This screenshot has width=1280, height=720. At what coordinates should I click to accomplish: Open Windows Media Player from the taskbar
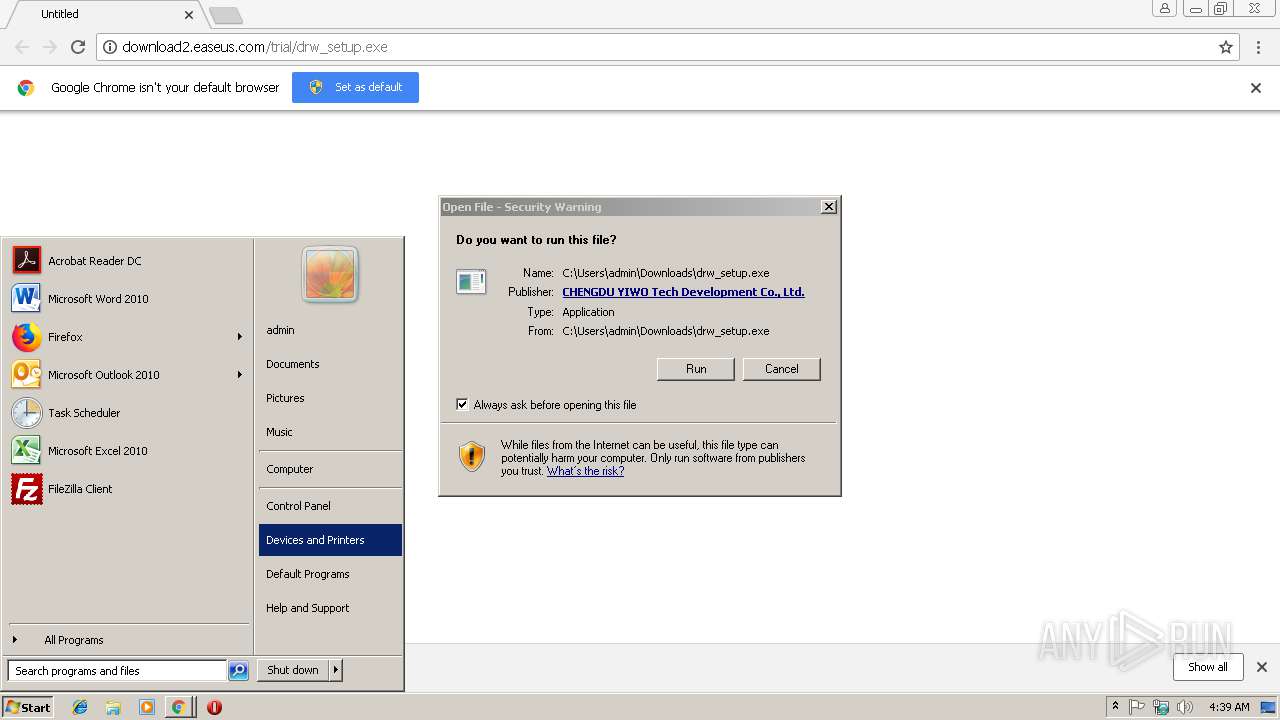(x=147, y=707)
